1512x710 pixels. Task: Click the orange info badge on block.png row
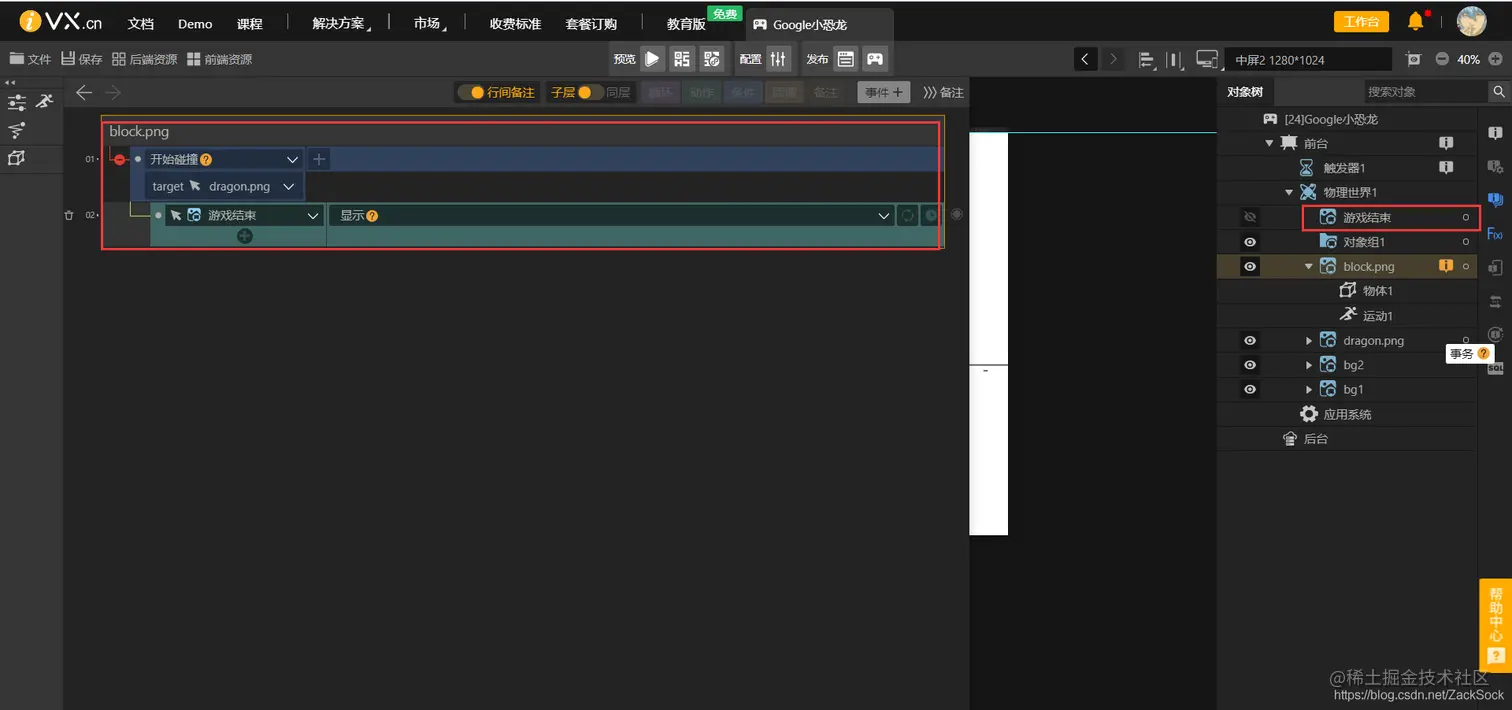pos(1445,266)
